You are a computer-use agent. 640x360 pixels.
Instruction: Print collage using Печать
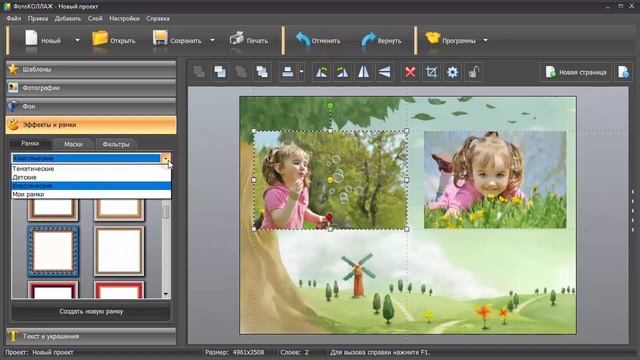(249, 40)
